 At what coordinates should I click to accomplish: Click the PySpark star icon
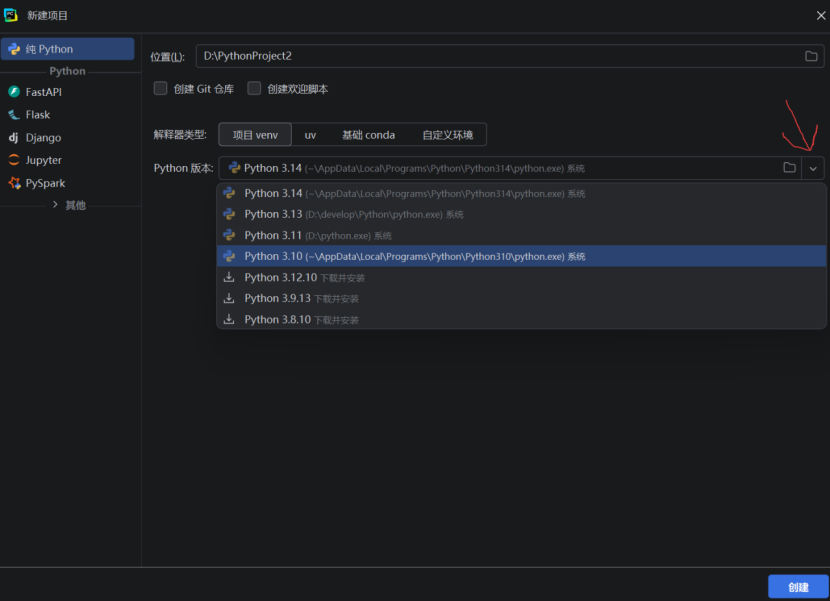pos(14,183)
